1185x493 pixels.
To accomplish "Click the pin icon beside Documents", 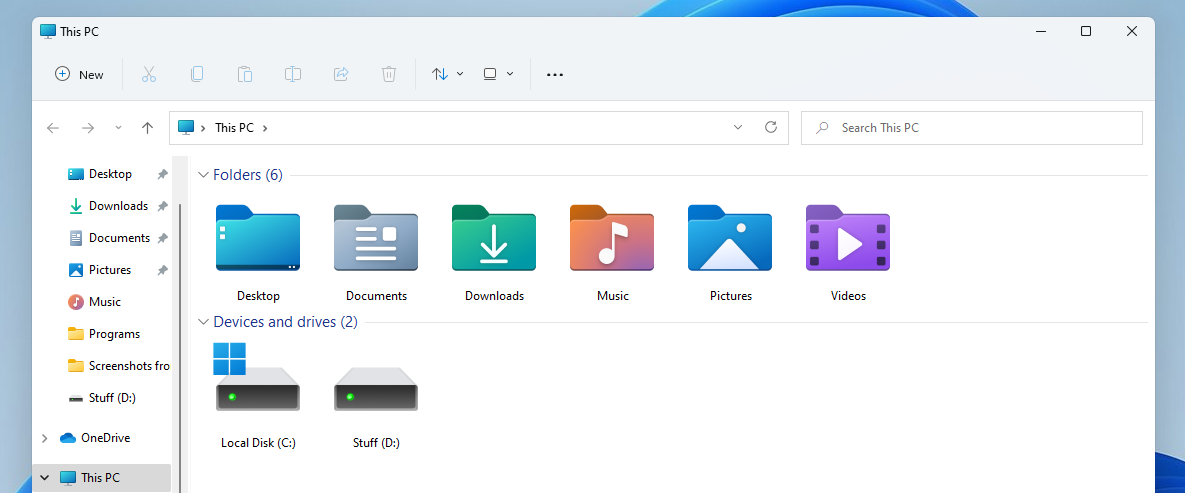I will [162, 237].
